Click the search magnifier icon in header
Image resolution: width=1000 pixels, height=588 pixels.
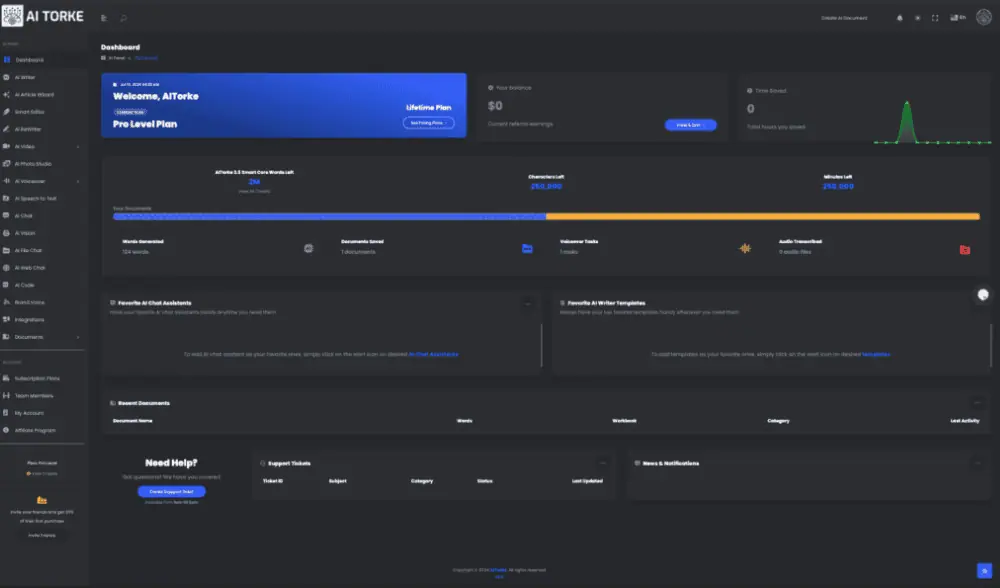pos(124,18)
